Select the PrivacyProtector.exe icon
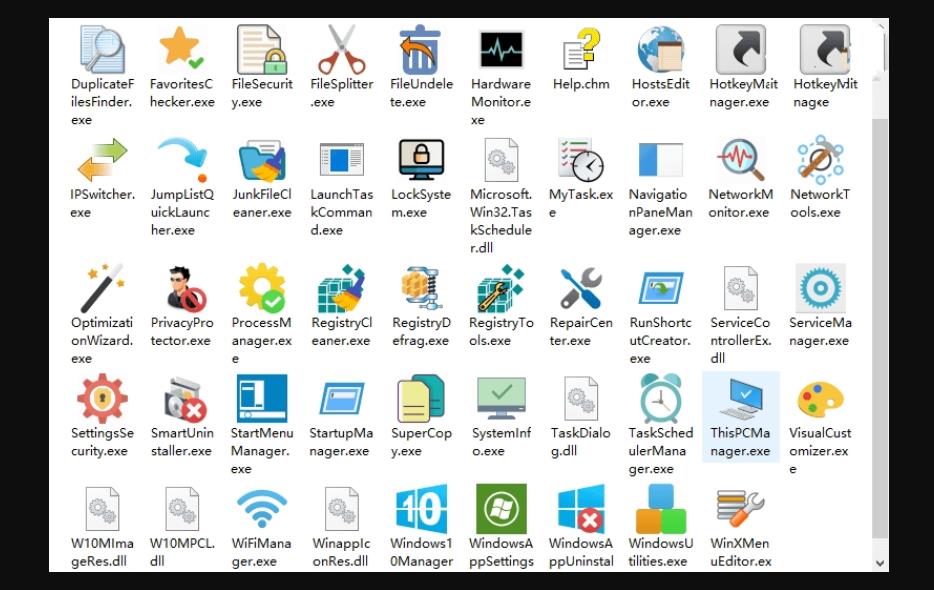Viewport: 934px width, 590px height. pyautogui.click(x=182, y=289)
